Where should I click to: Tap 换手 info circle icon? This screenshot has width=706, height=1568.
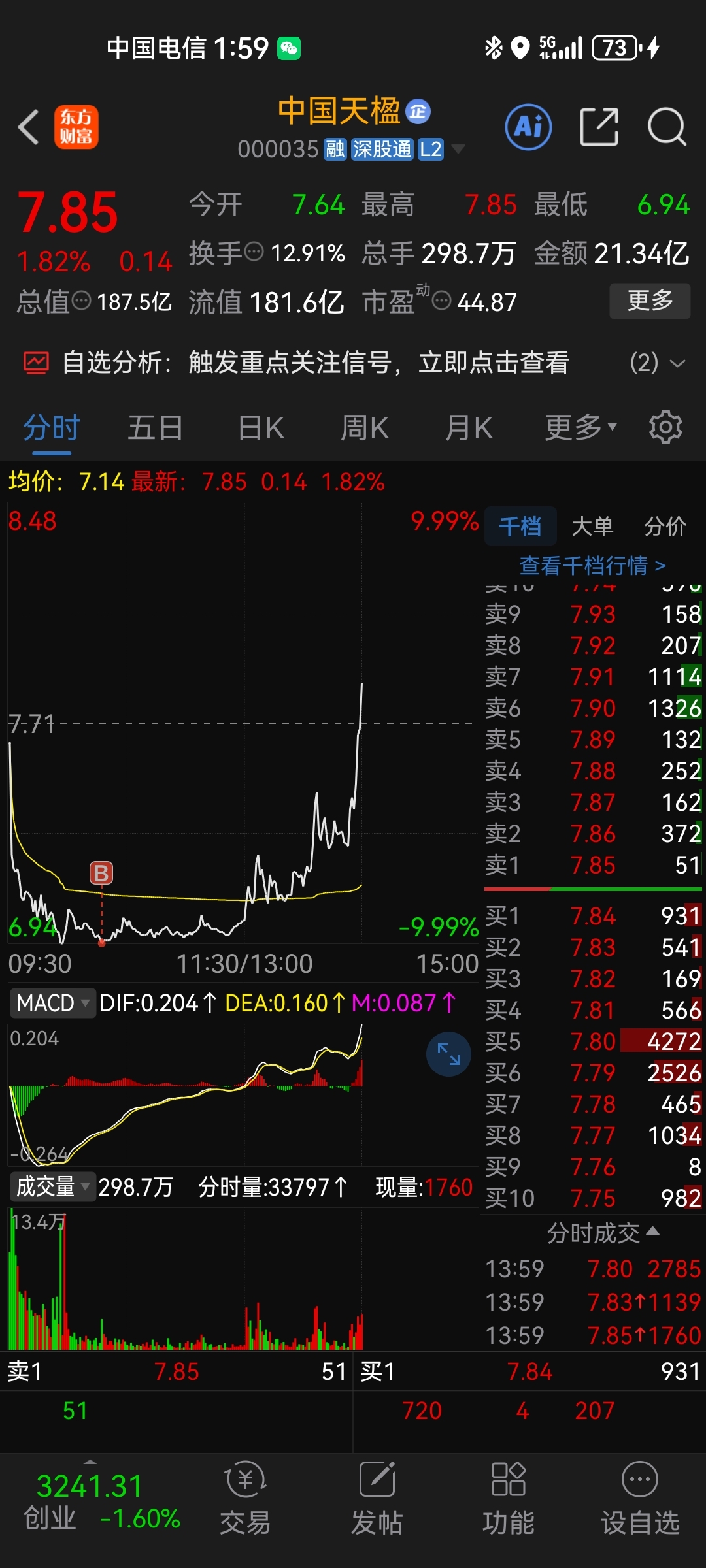point(254,252)
